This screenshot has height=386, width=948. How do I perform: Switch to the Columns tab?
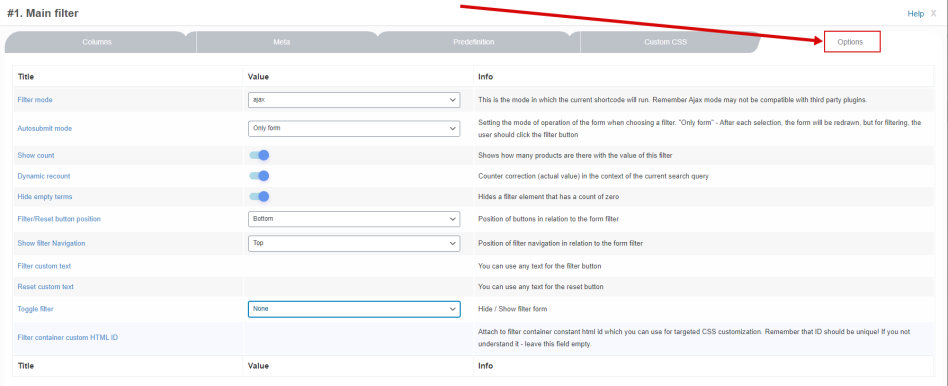tap(97, 42)
